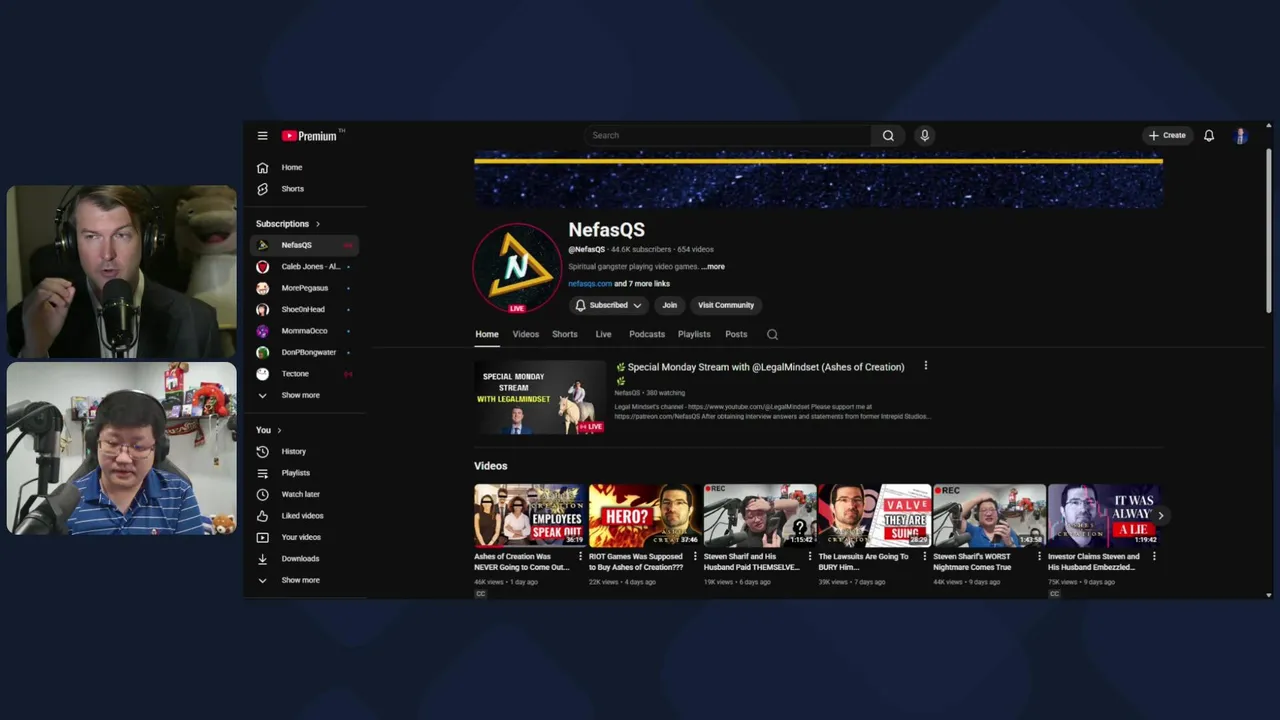Click the Your videos icon
This screenshot has height=720, width=1280.
[262, 537]
